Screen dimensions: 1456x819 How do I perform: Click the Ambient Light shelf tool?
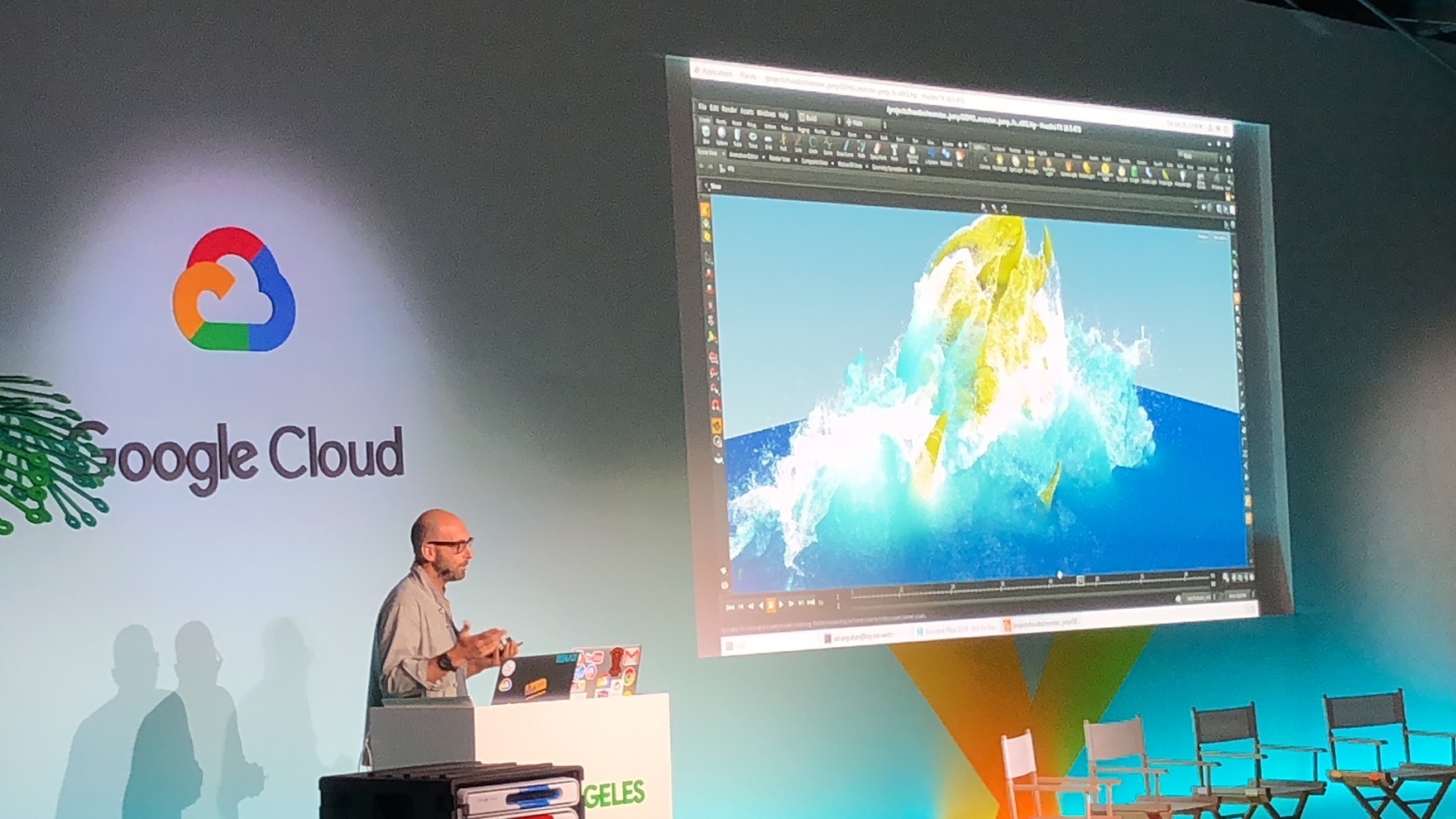click(1182, 178)
